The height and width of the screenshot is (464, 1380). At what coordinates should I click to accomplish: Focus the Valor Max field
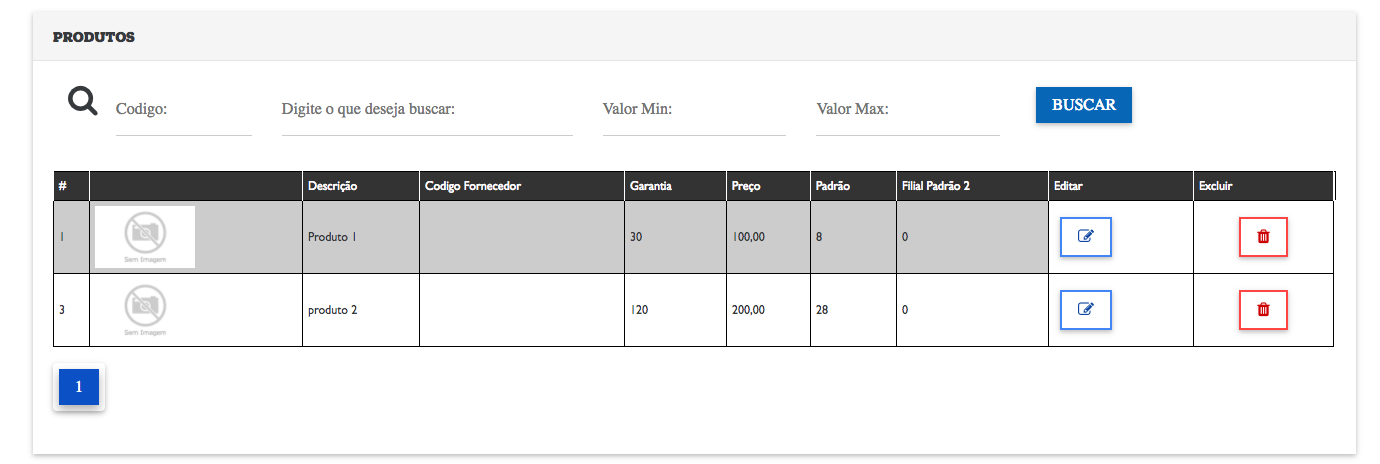click(x=908, y=110)
